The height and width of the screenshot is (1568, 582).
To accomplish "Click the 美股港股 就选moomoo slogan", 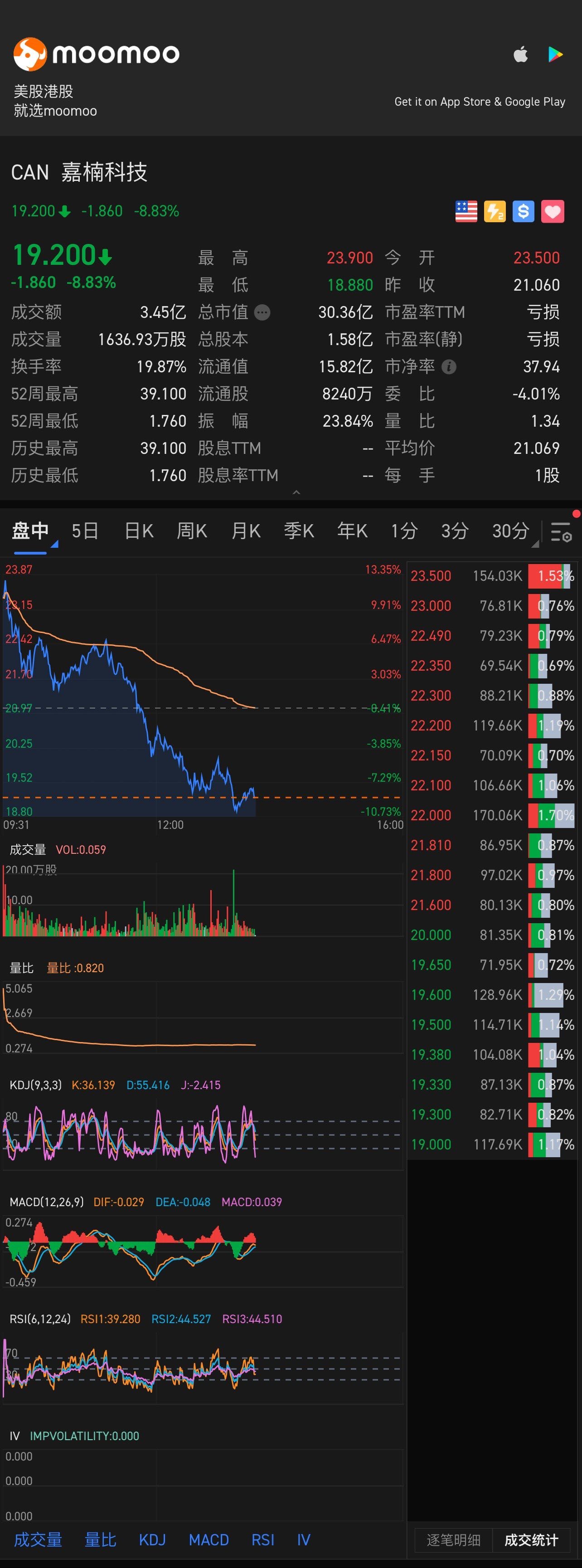I will (55, 101).
